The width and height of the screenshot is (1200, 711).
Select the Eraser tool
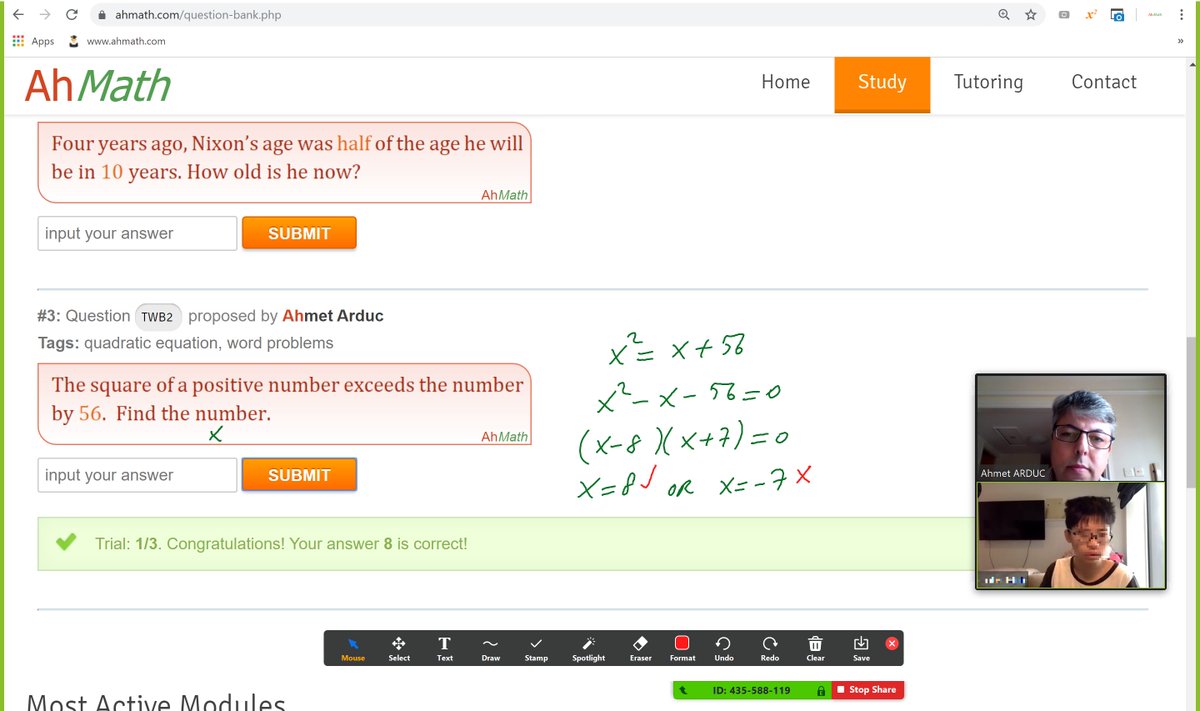coord(641,648)
